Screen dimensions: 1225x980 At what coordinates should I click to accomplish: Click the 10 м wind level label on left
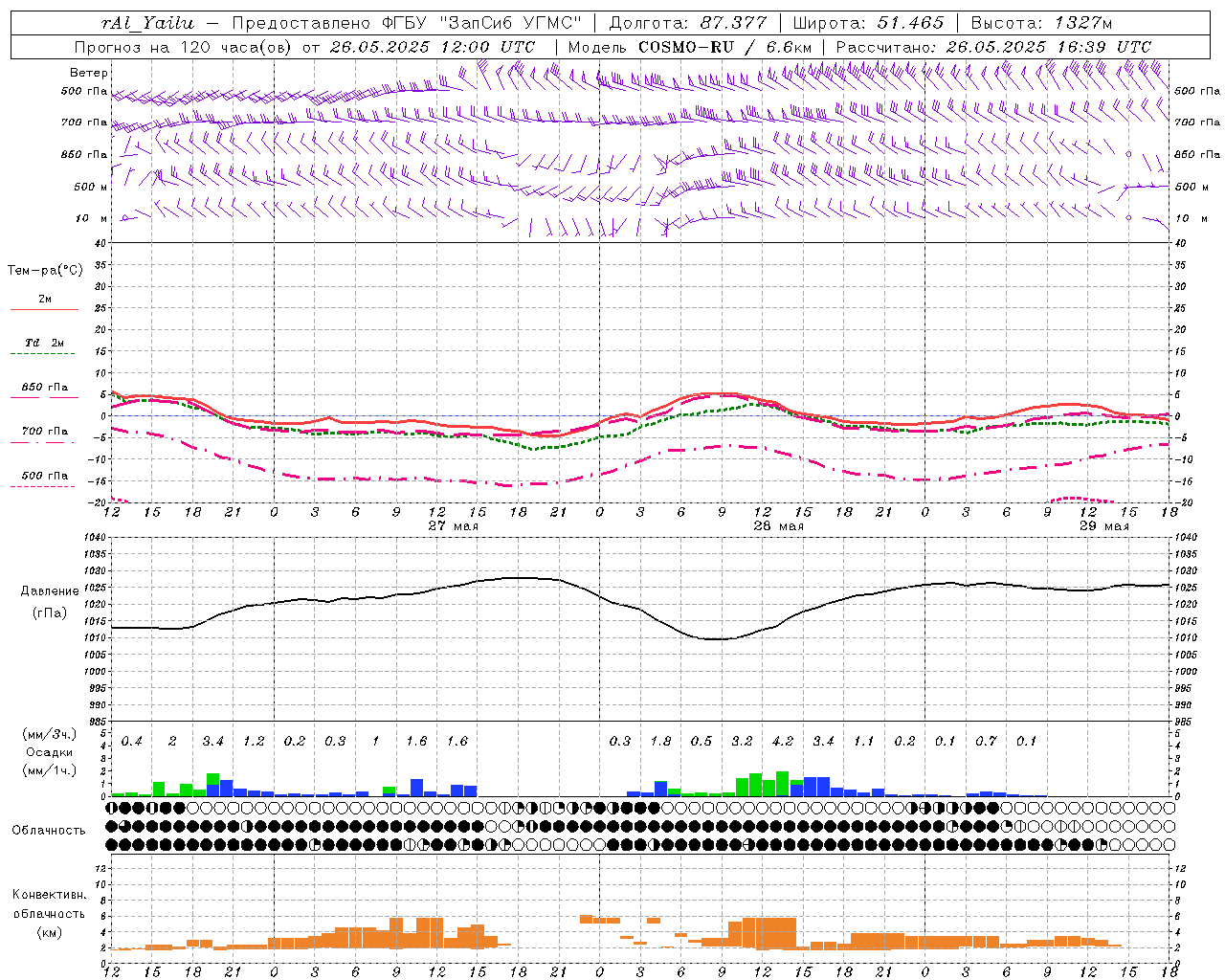[x=91, y=218]
